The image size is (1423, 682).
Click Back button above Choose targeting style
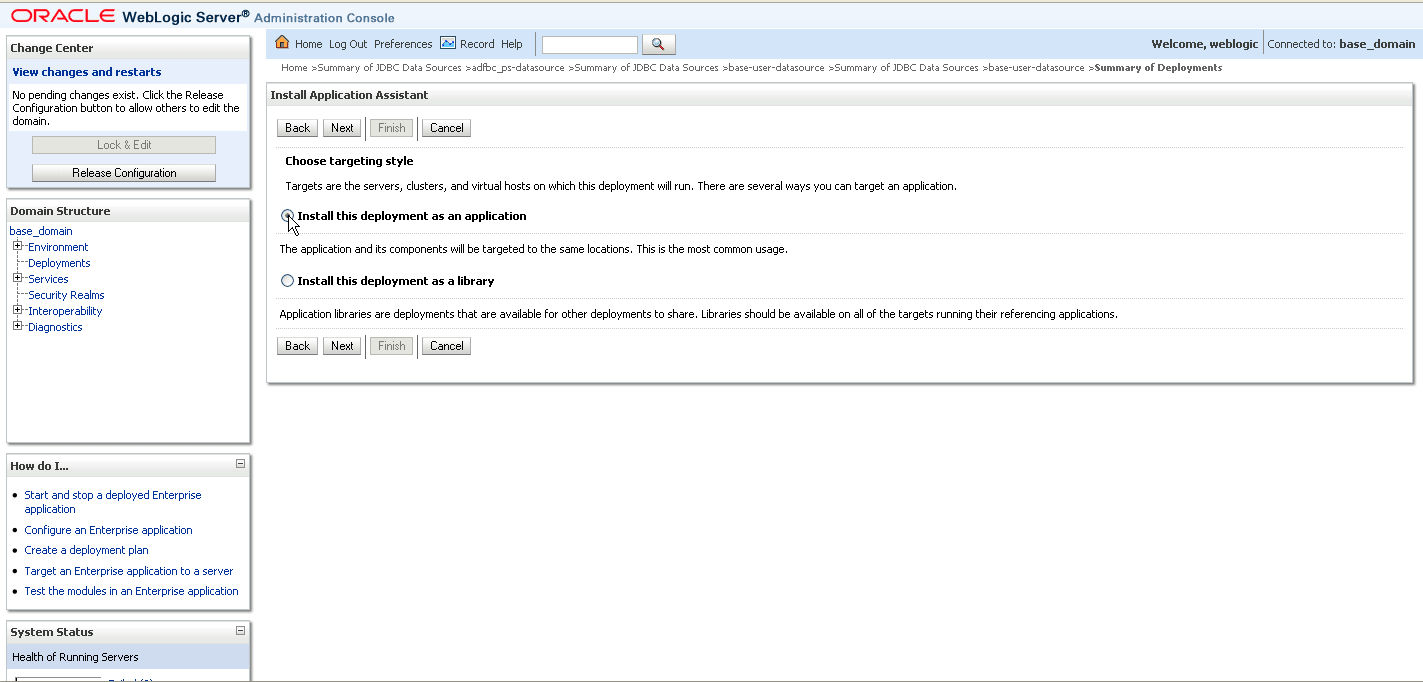pos(298,128)
